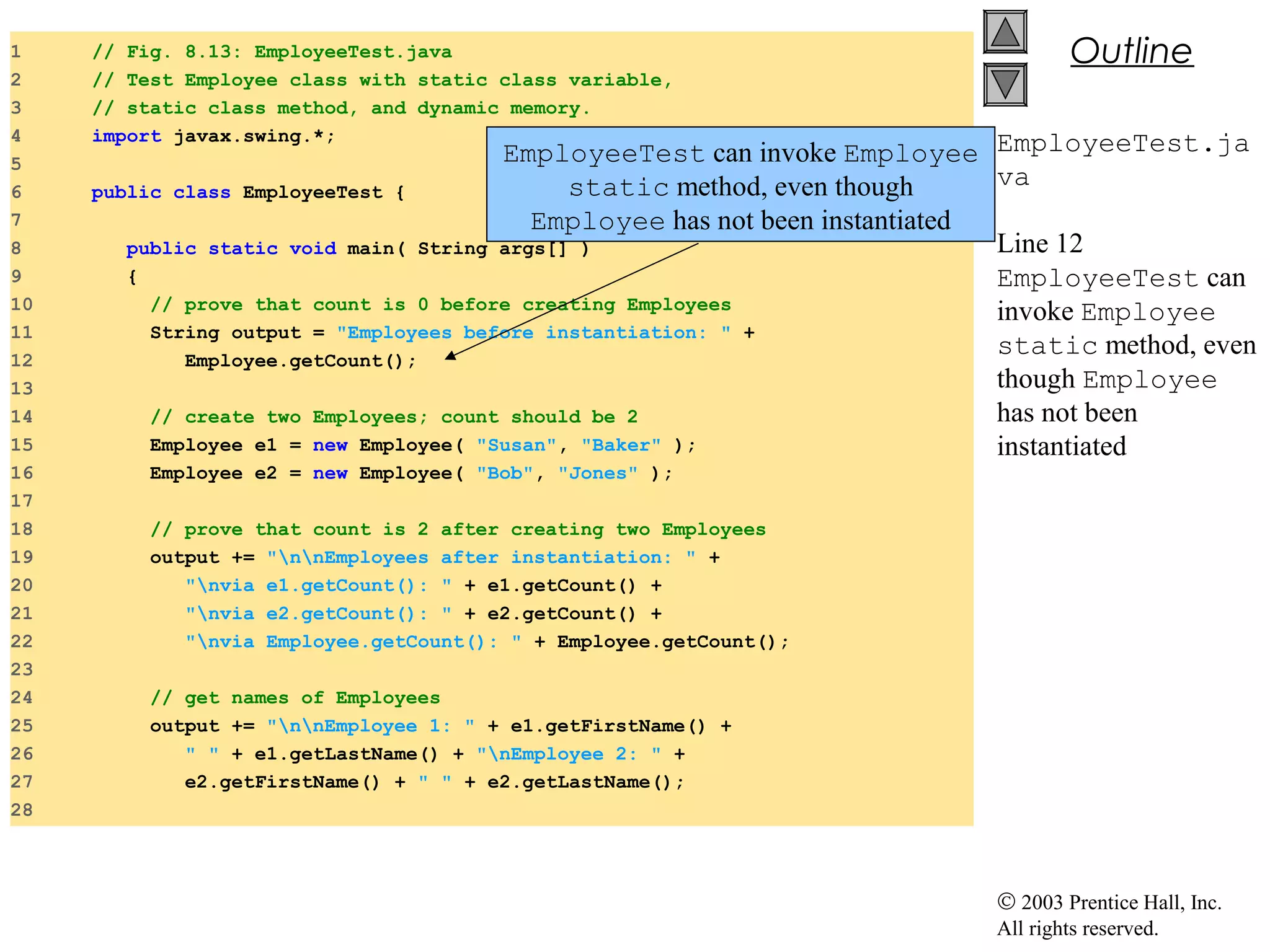Click "via Employee.getCount()" on line 22
This screenshot has width=1270, height=952.
pyautogui.click(x=353, y=642)
